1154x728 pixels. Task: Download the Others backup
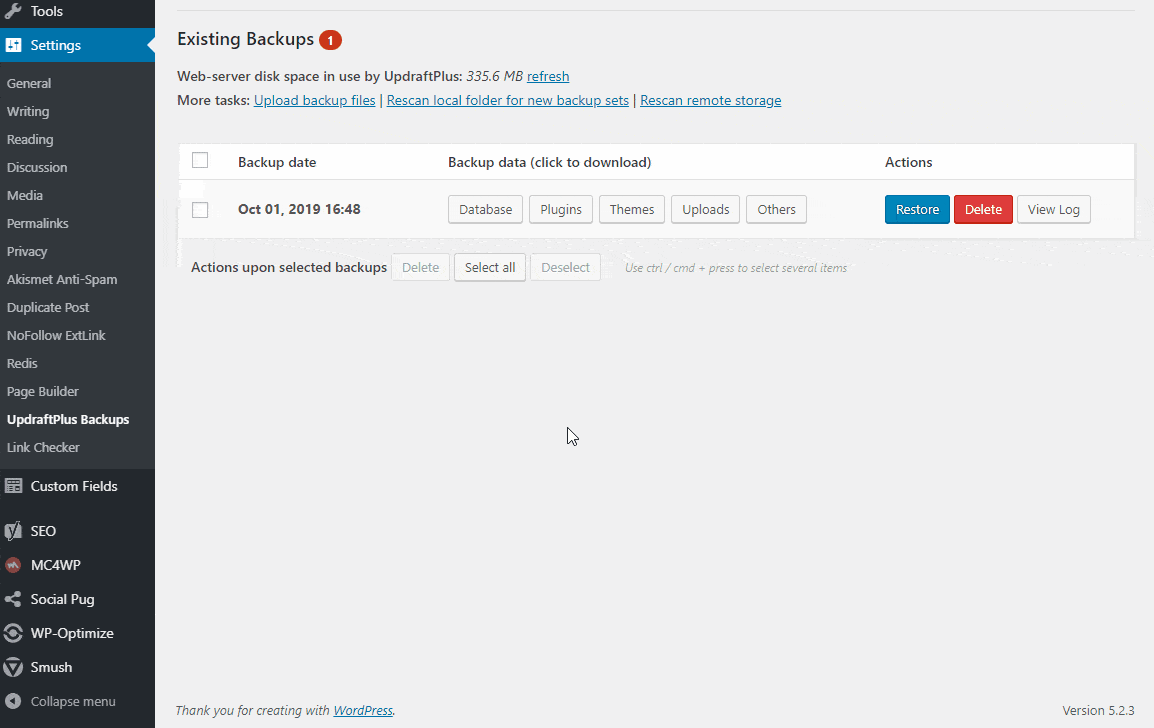(776, 209)
